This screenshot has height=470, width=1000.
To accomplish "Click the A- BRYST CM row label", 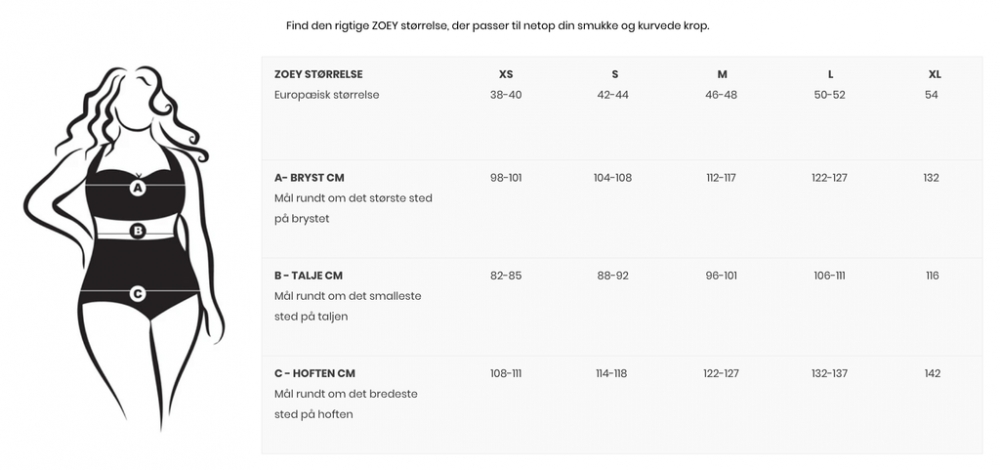I will pos(308,178).
